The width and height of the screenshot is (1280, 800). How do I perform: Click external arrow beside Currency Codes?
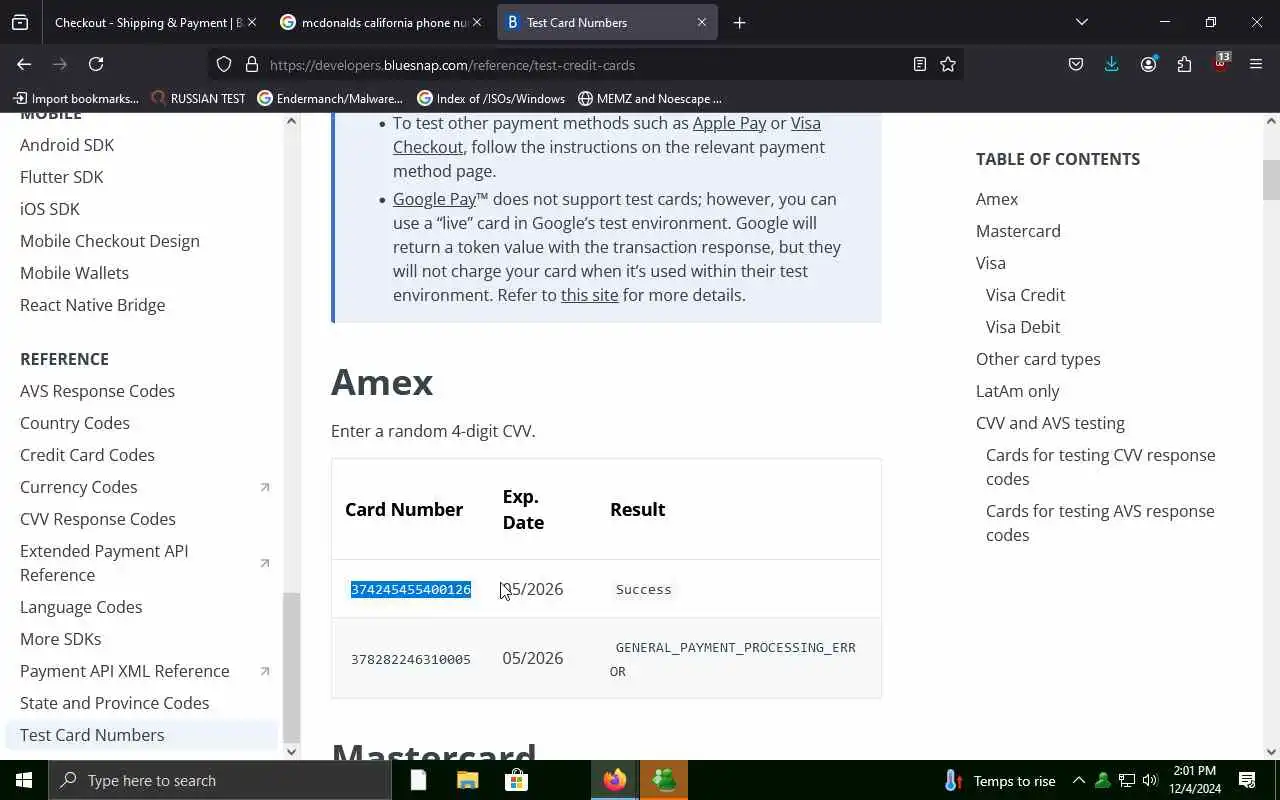pos(265,487)
